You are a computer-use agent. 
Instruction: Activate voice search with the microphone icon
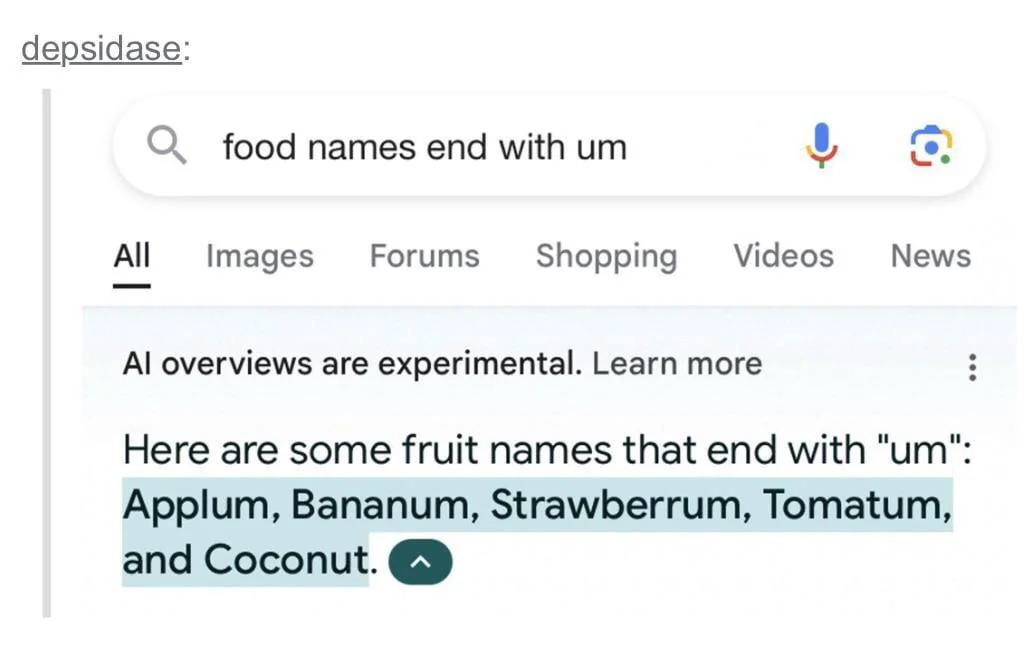[822, 146]
